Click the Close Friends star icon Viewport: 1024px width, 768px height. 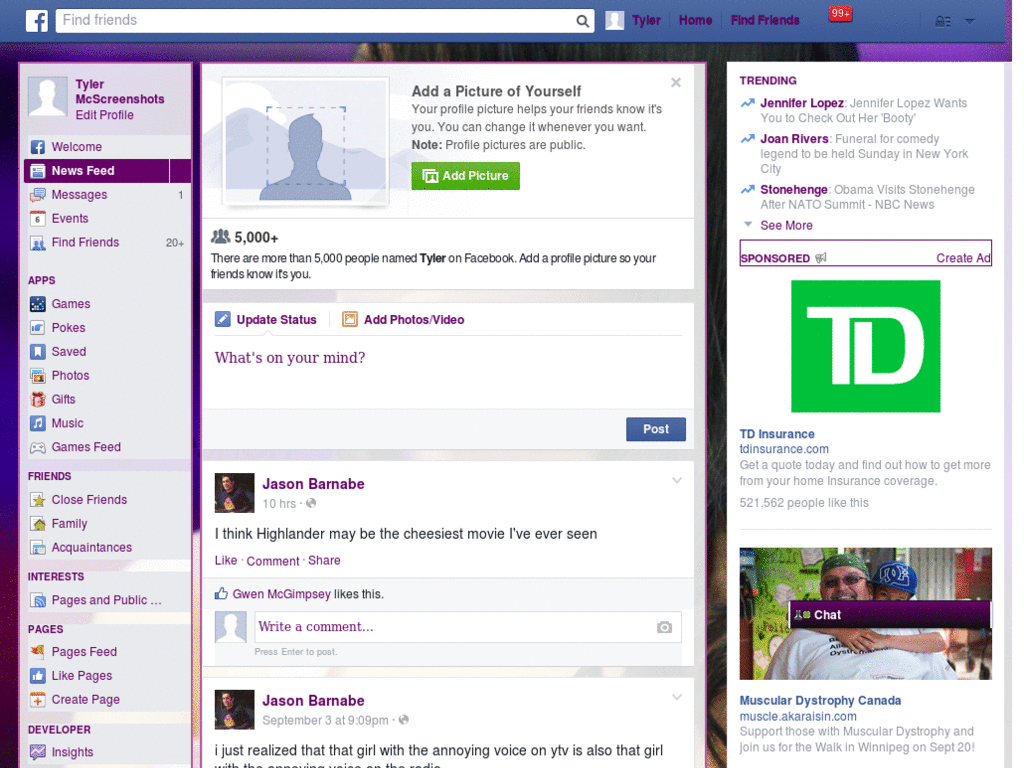pyautogui.click(x=38, y=500)
